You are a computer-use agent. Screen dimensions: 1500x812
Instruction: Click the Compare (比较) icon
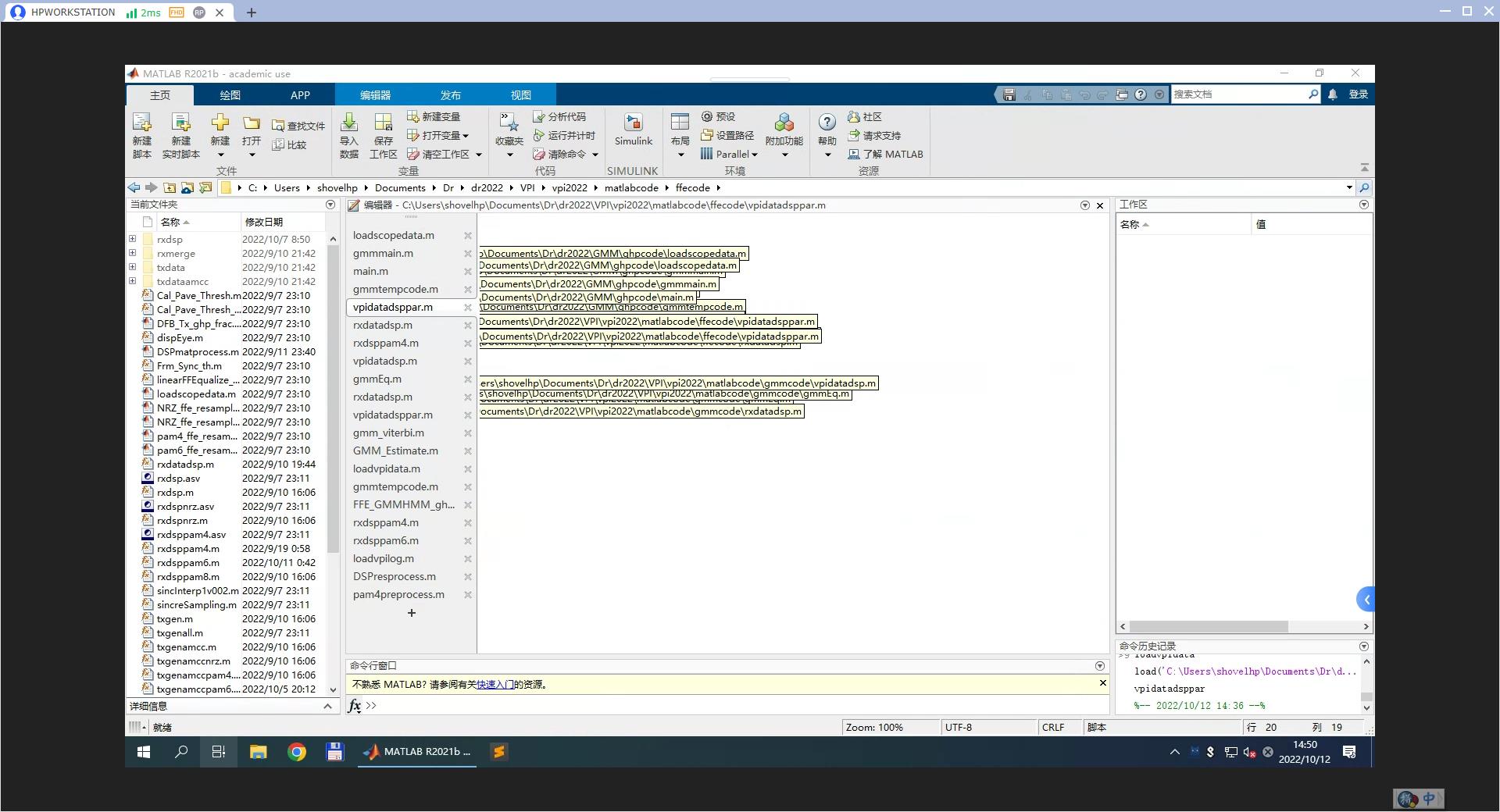pyautogui.click(x=278, y=144)
